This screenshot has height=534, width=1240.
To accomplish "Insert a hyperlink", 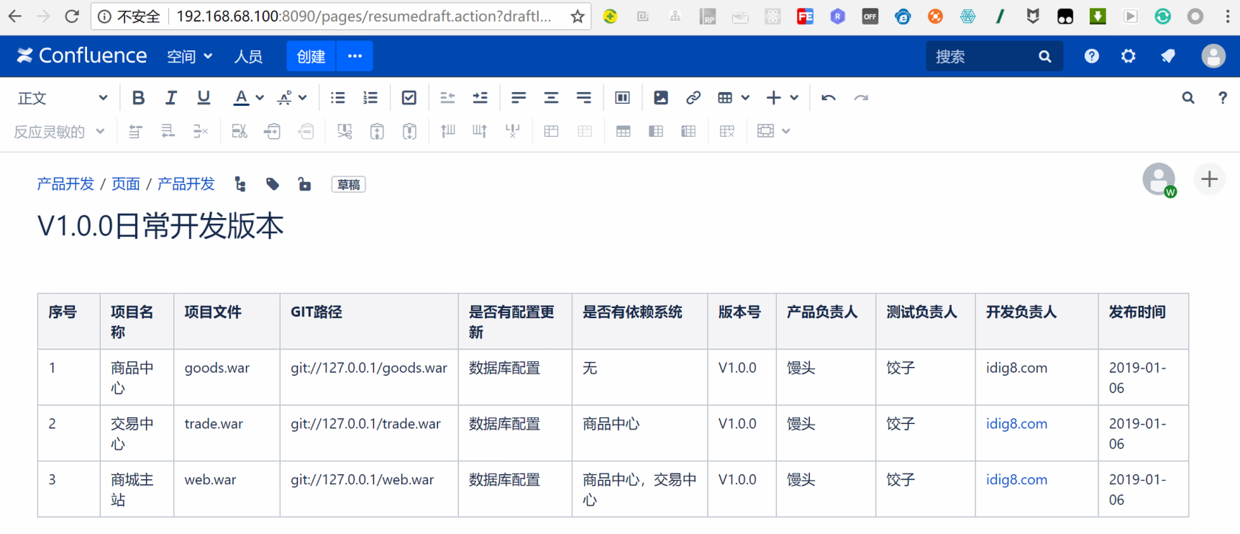I will pos(693,98).
